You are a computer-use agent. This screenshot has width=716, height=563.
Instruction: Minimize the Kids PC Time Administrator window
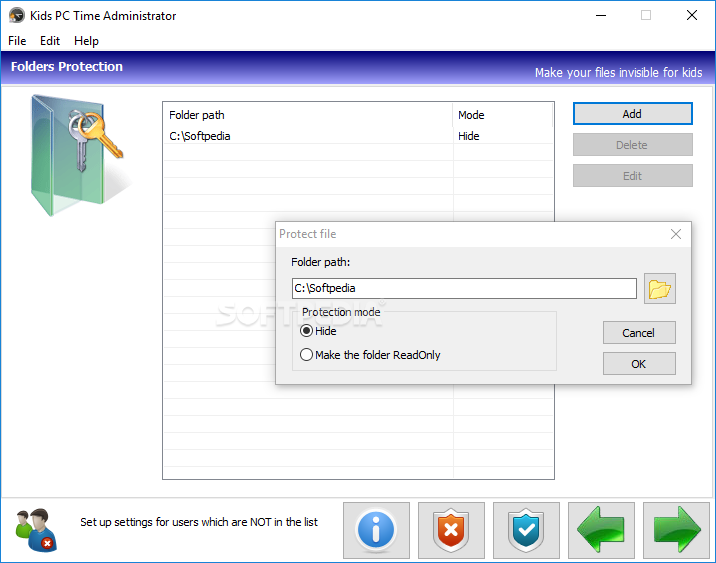point(601,16)
